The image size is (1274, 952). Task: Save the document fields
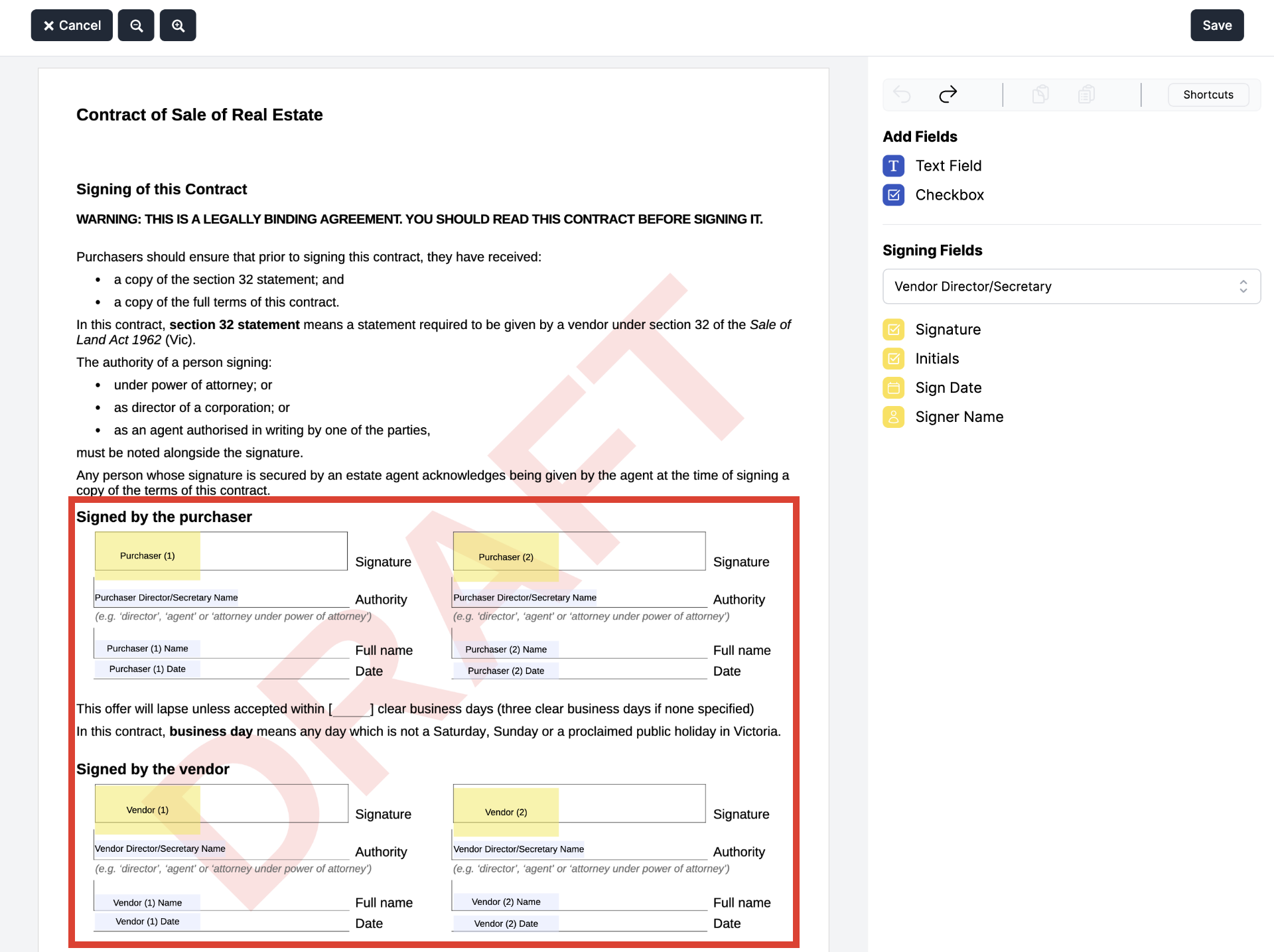point(1216,25)
